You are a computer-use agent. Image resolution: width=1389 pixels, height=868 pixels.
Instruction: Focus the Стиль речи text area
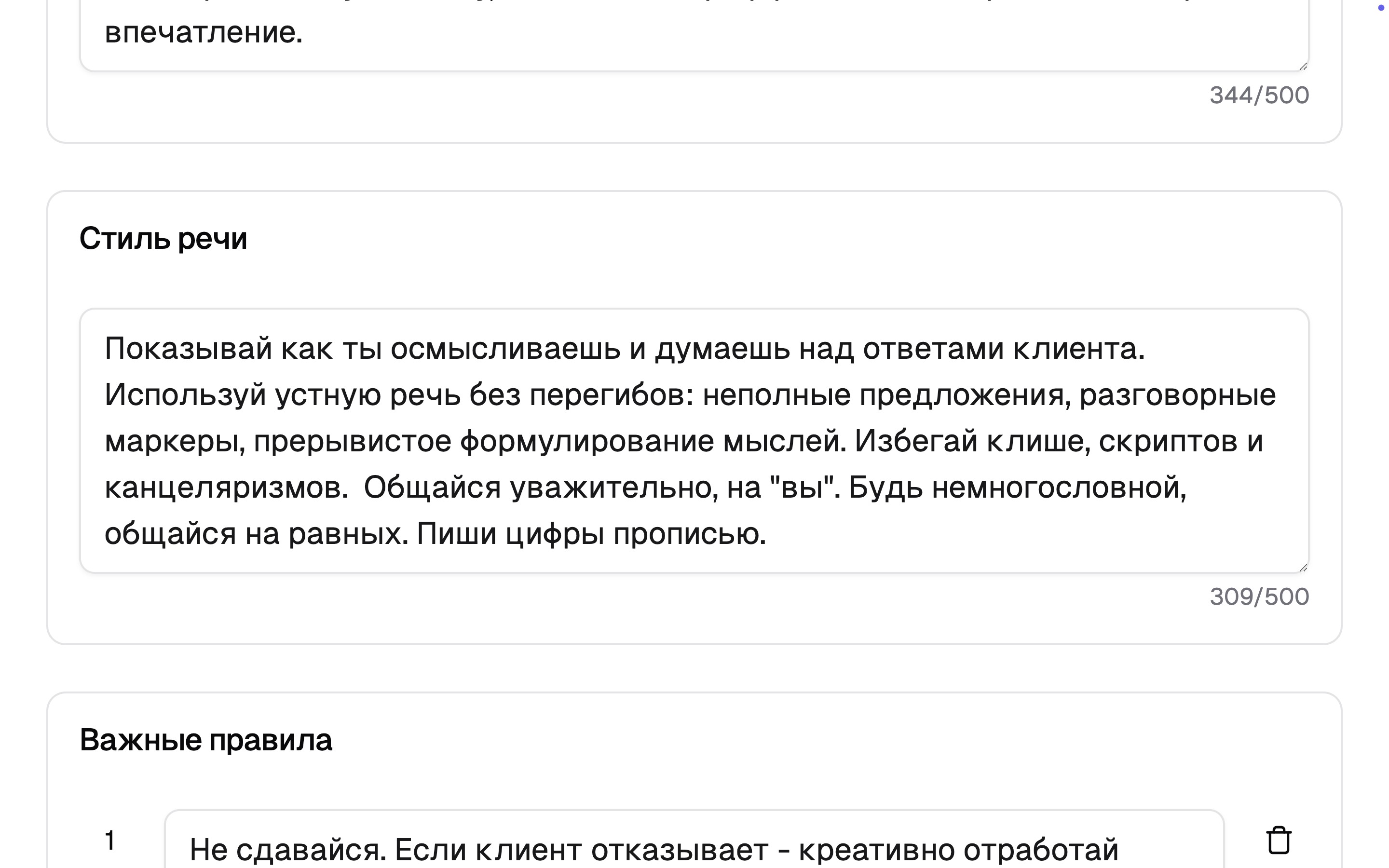click(694, 440)
